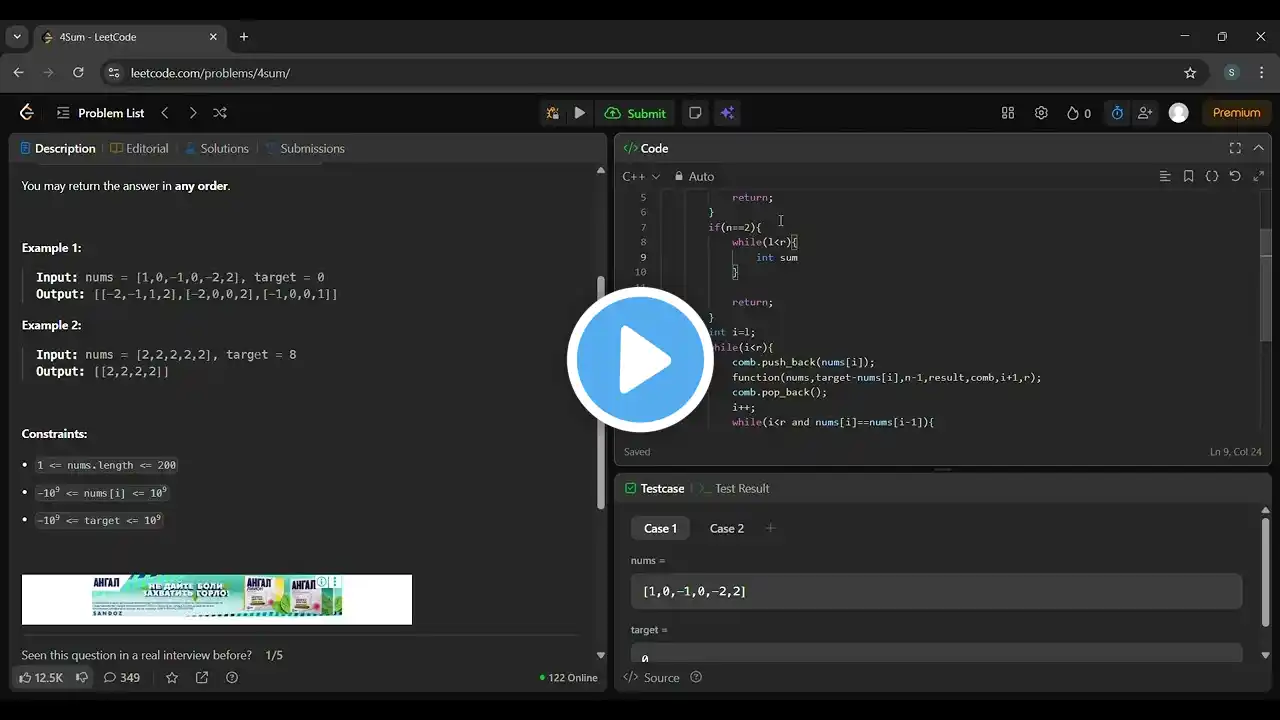The width and height of the screenshot is (1280, 720).
Task: Click the debug icon beside Run
Action: point(552,113)
